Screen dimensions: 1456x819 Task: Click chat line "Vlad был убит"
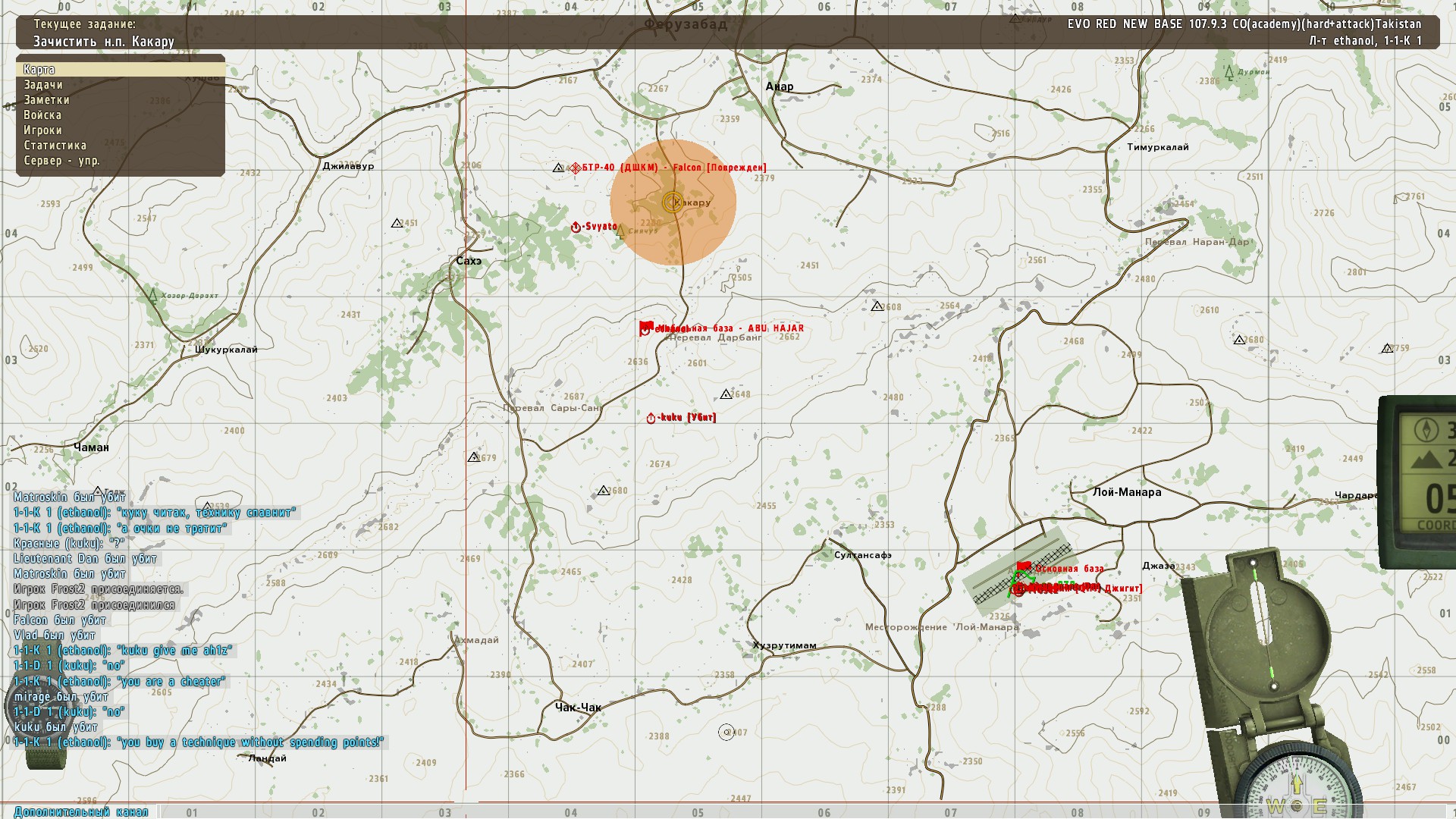55,635
